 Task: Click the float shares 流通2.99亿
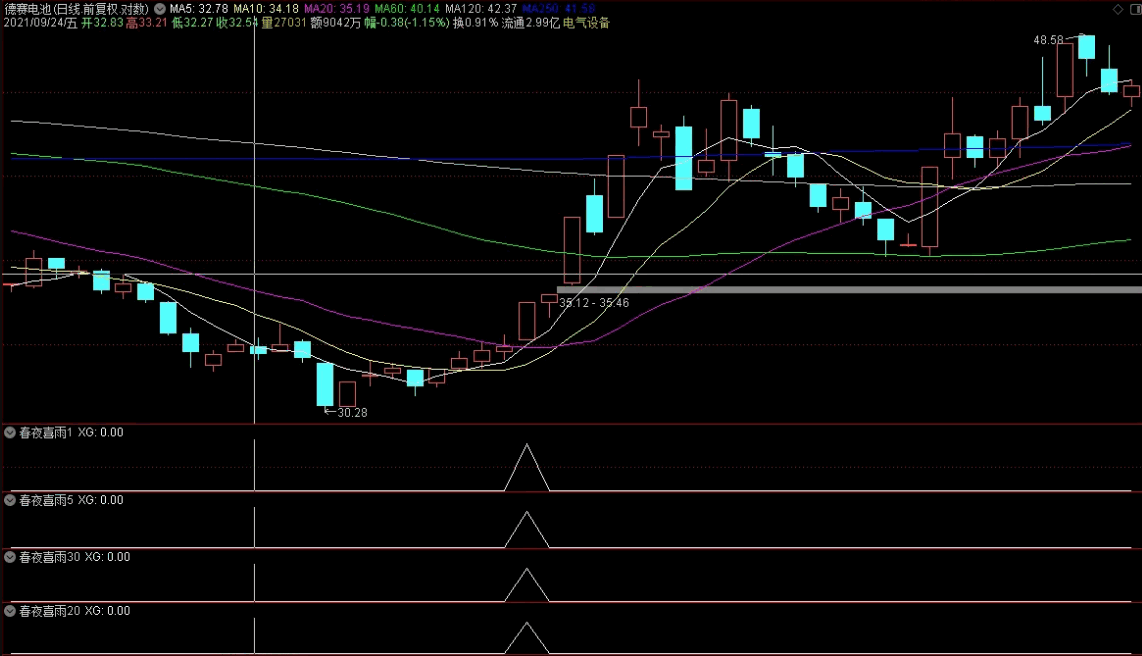pos(530,23)
